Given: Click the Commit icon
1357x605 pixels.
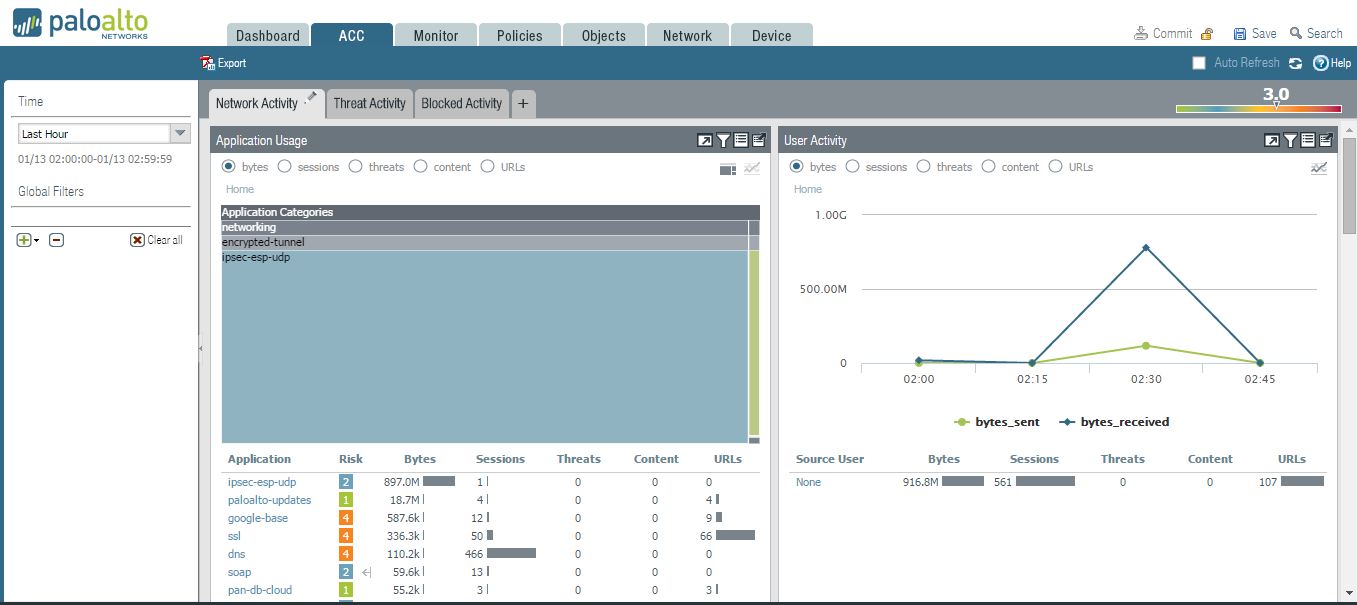Looking at the screenshot, I should [1141, 33].
